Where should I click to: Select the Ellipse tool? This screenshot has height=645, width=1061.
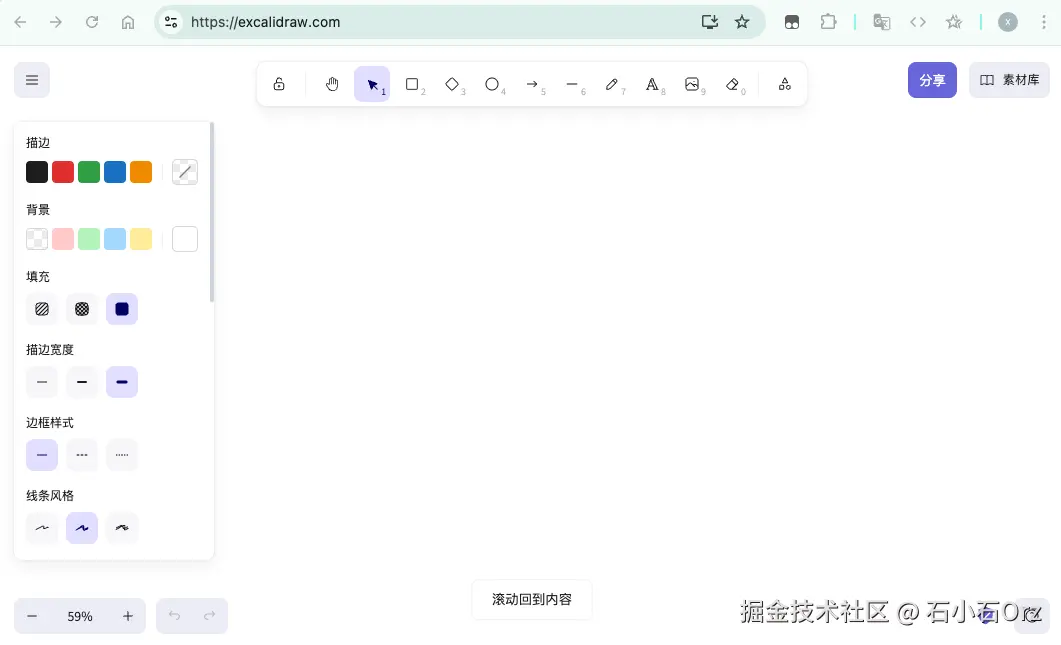pos(492,84)
